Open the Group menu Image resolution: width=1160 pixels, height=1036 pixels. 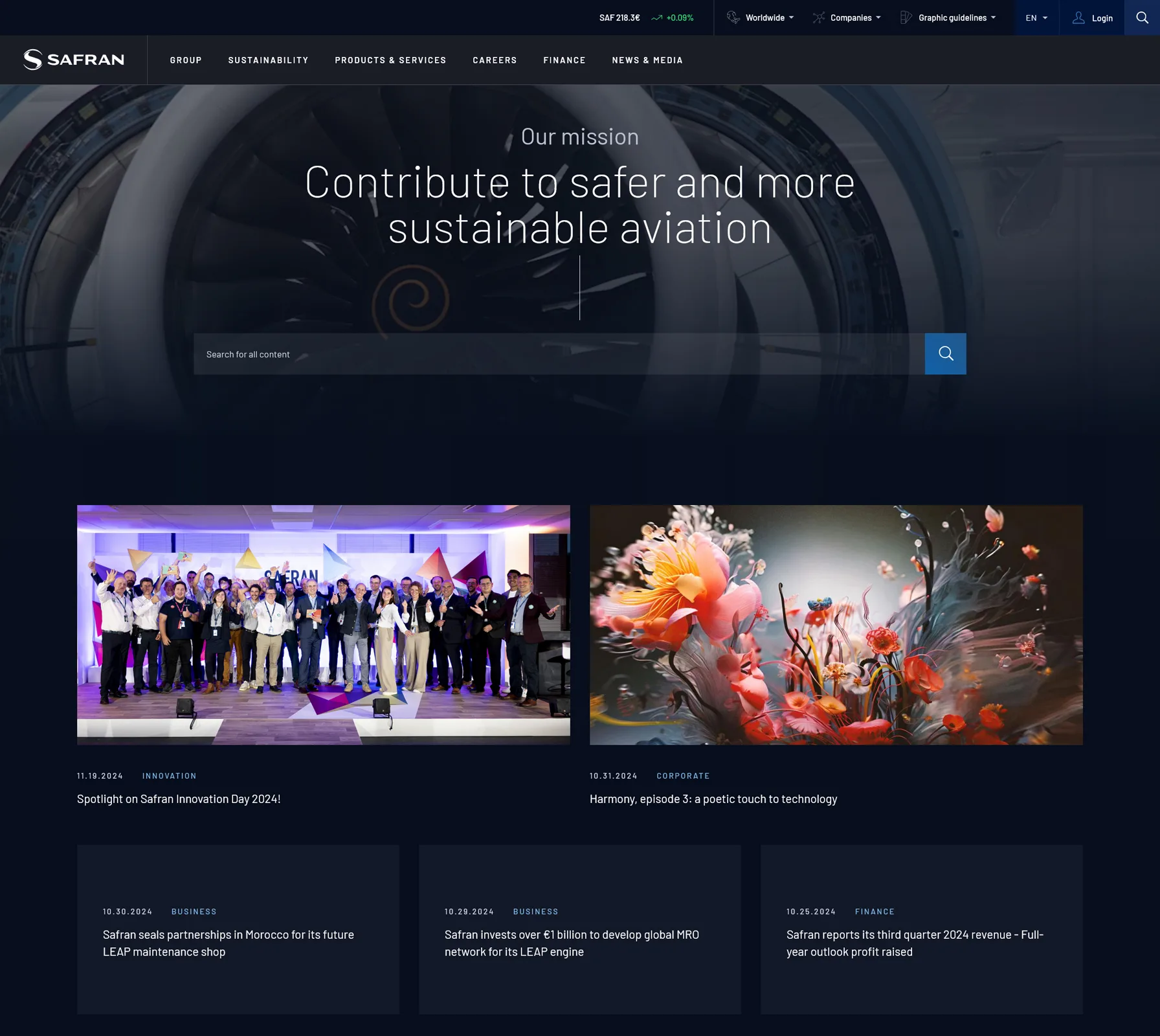click(x=186, y=60)
